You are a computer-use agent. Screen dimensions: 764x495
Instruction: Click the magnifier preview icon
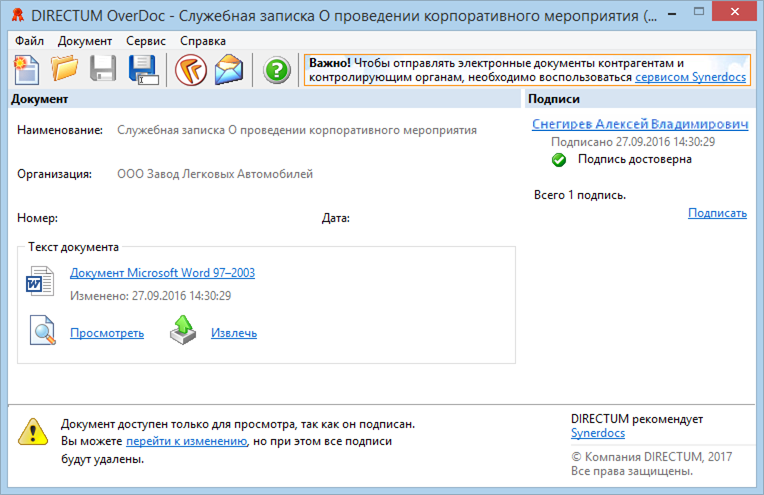coord(42,330)
